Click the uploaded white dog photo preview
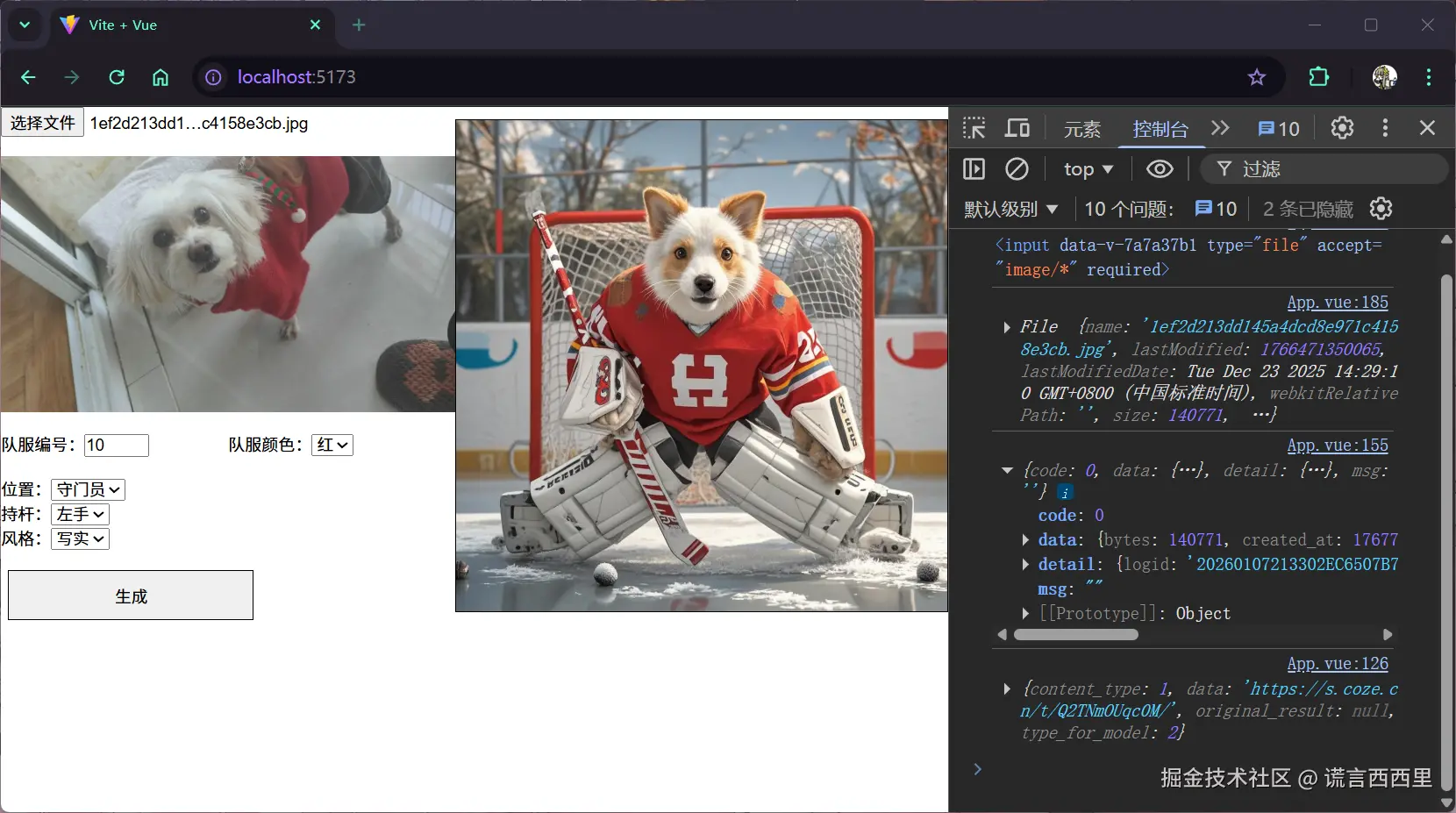The height and width of the screenshot is (813, 1456). (228, 284)
